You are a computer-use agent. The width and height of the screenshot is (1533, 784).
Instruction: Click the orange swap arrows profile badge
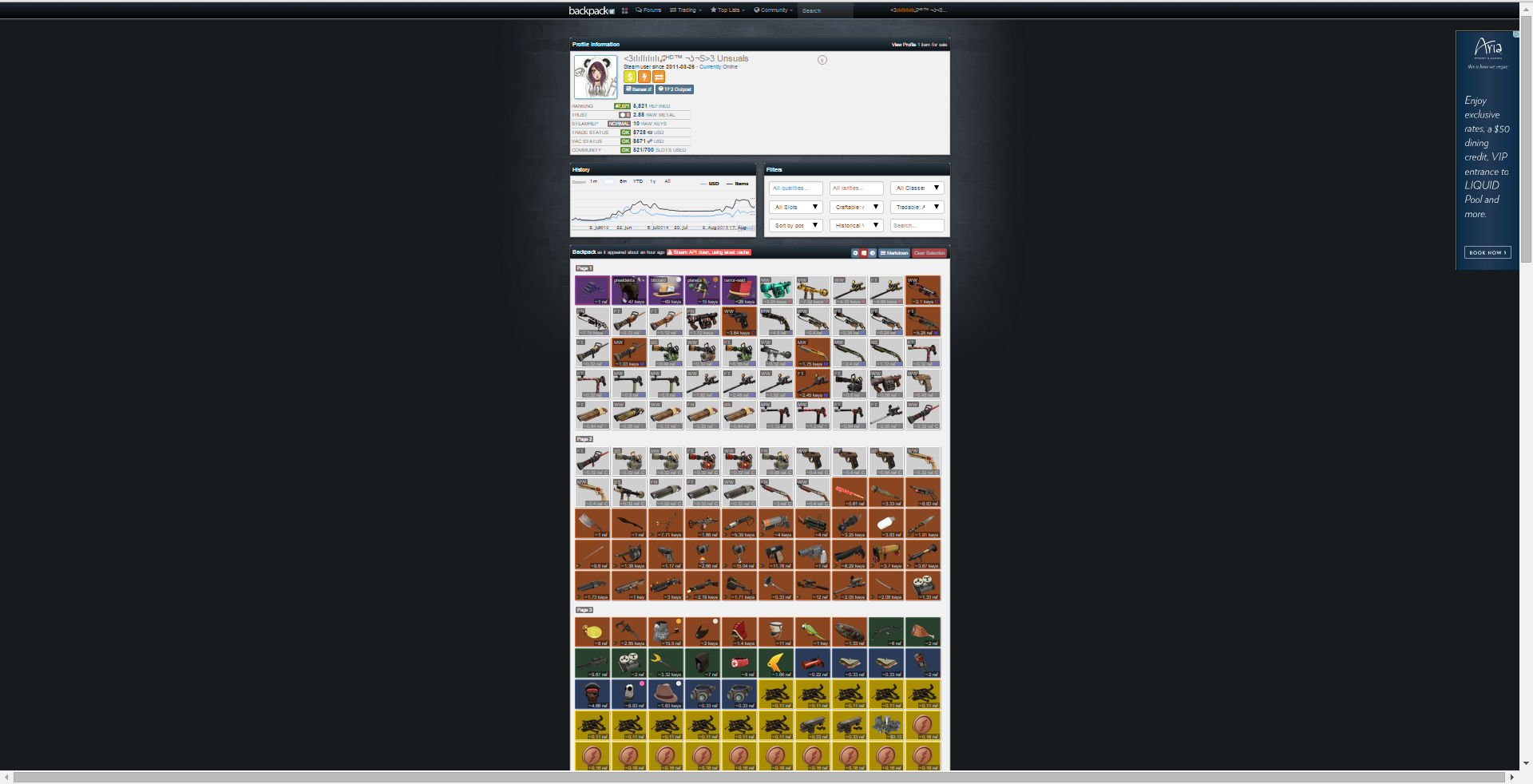(659, 77)
